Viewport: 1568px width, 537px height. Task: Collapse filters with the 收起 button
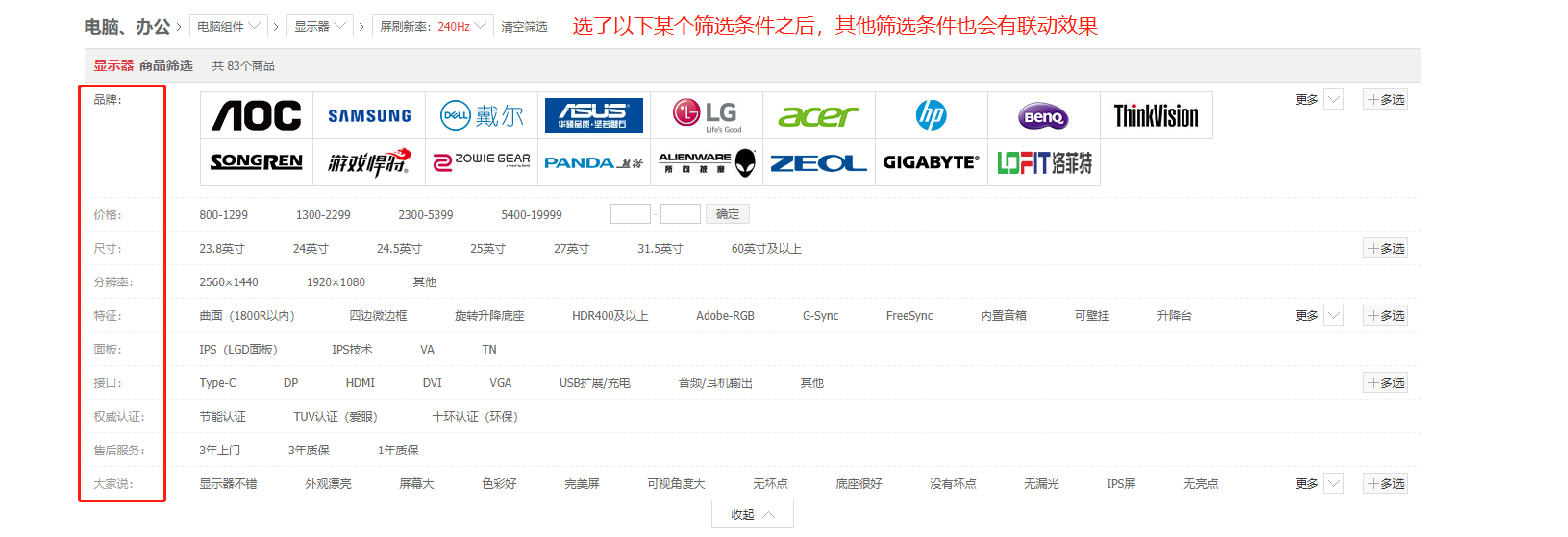tap(753, 514)
